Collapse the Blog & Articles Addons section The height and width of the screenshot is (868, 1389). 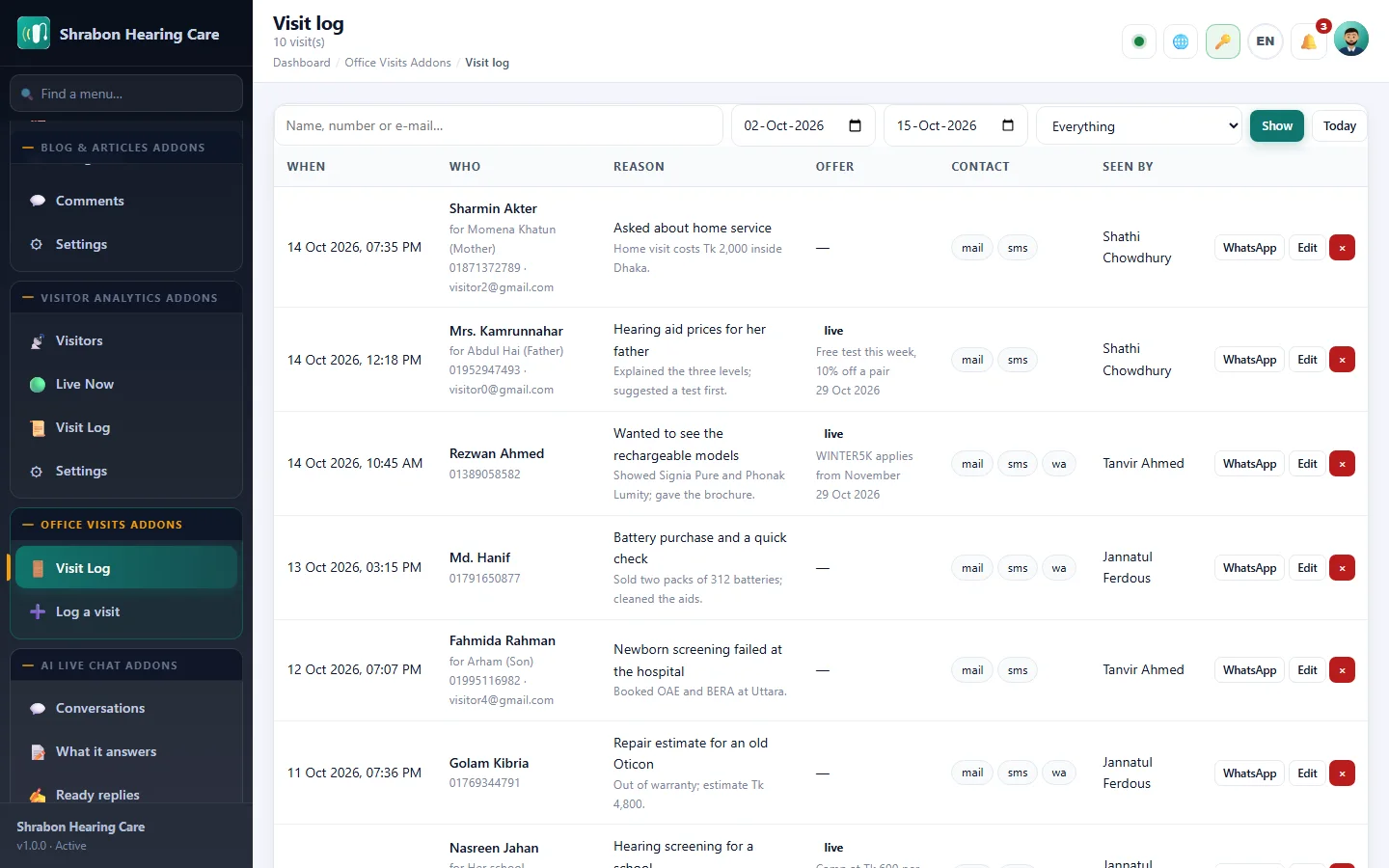pos(126,148)
